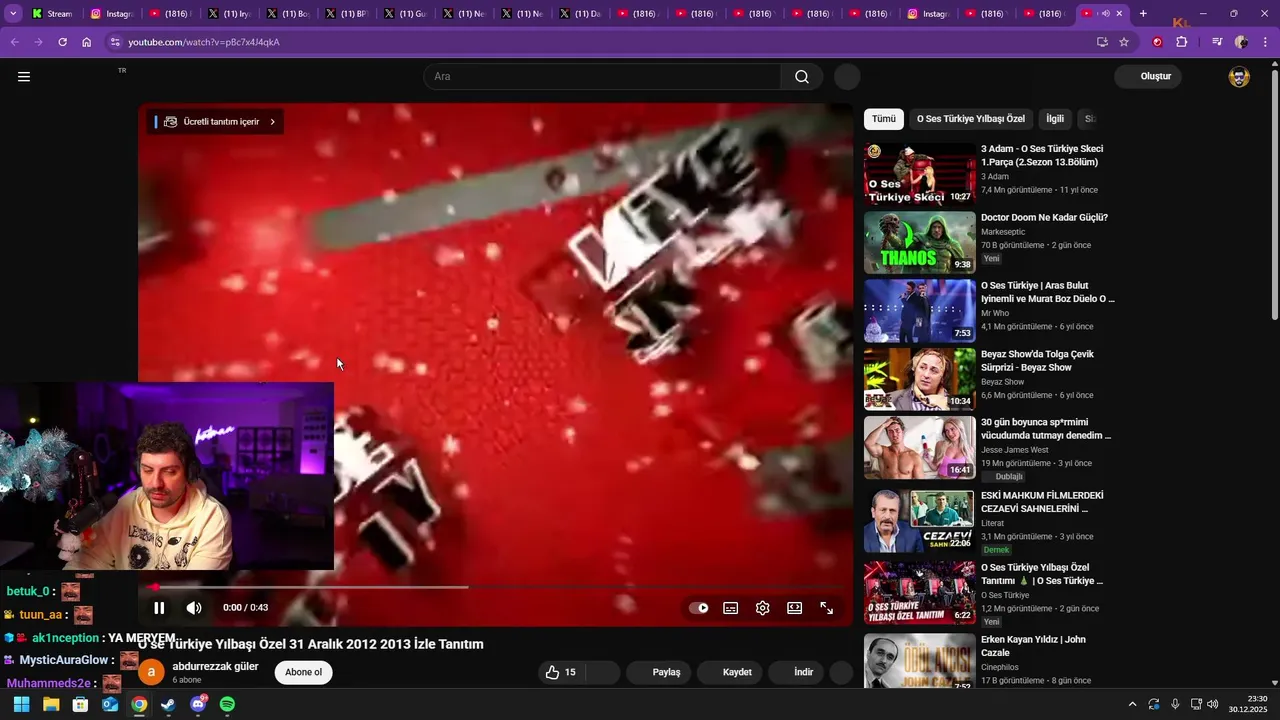Open abdurrezzak güler channel avatar

pos(151,672)
